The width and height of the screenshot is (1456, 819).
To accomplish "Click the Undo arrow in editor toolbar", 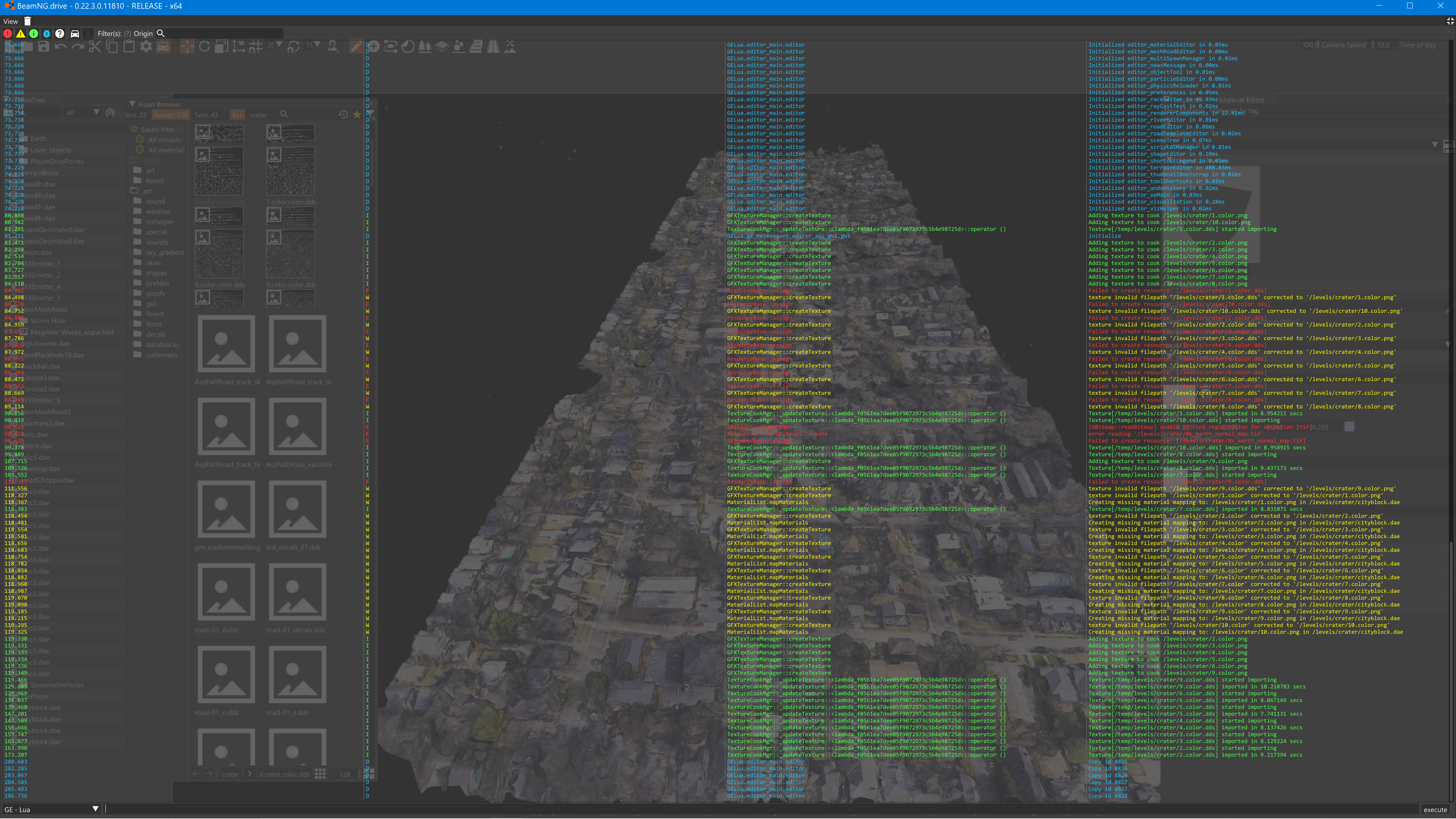I will (61, 47).
